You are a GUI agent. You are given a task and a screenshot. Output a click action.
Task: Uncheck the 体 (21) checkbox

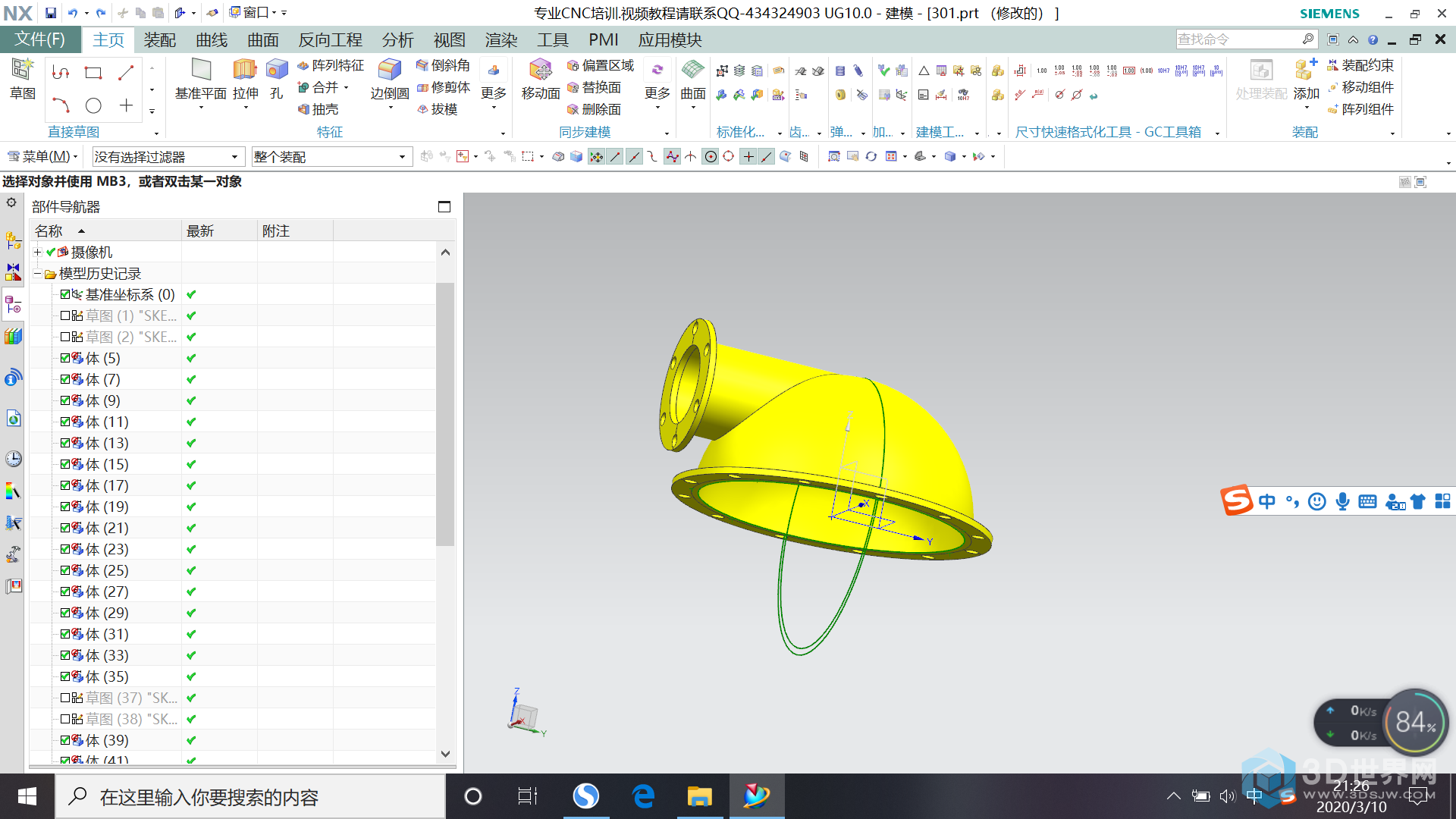coord(65,528)
